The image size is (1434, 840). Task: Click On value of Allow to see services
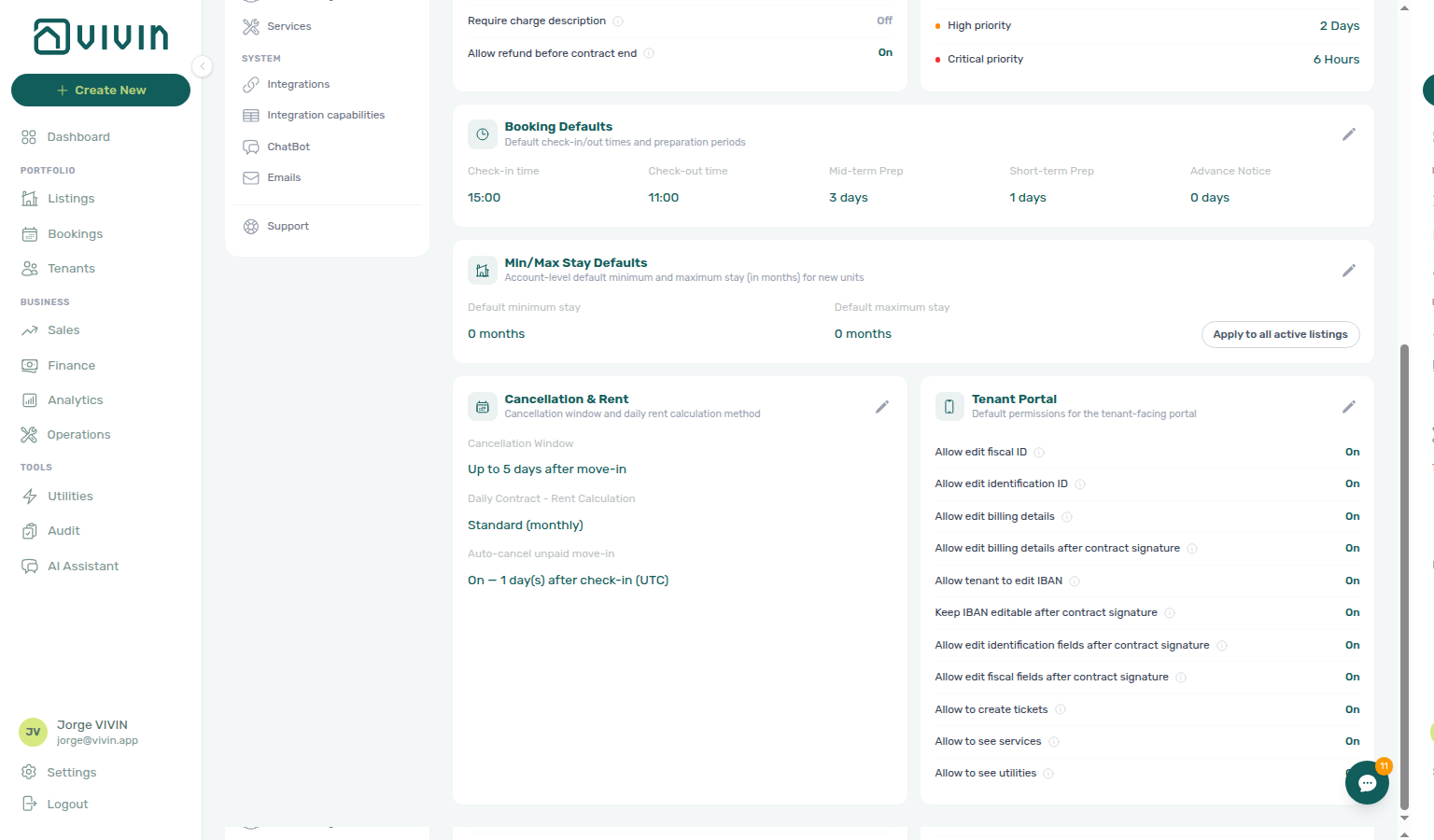pyautogui.click(x=1352, y=741)
